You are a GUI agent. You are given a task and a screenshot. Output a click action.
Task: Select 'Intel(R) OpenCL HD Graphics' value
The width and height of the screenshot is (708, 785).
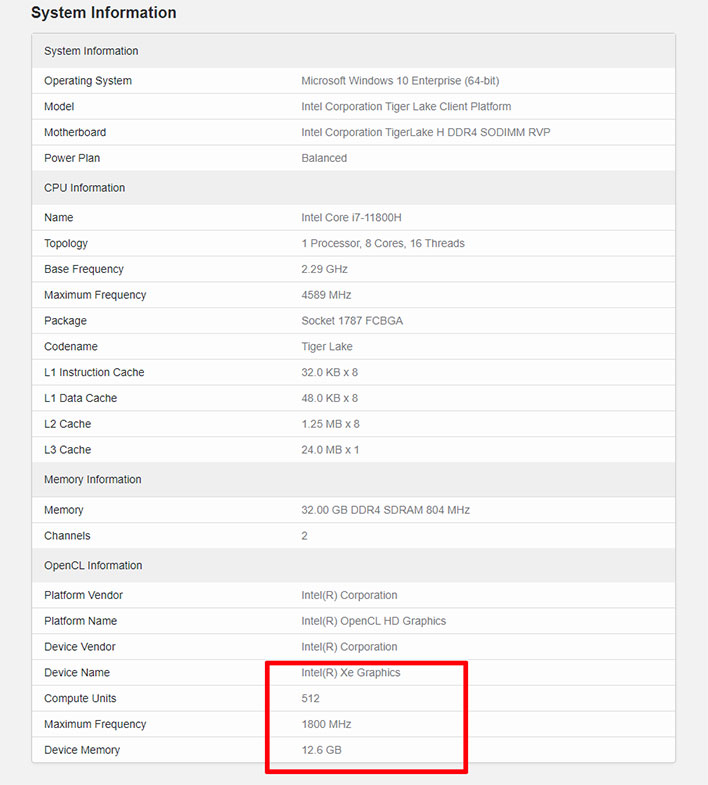(x=374, y=621)
